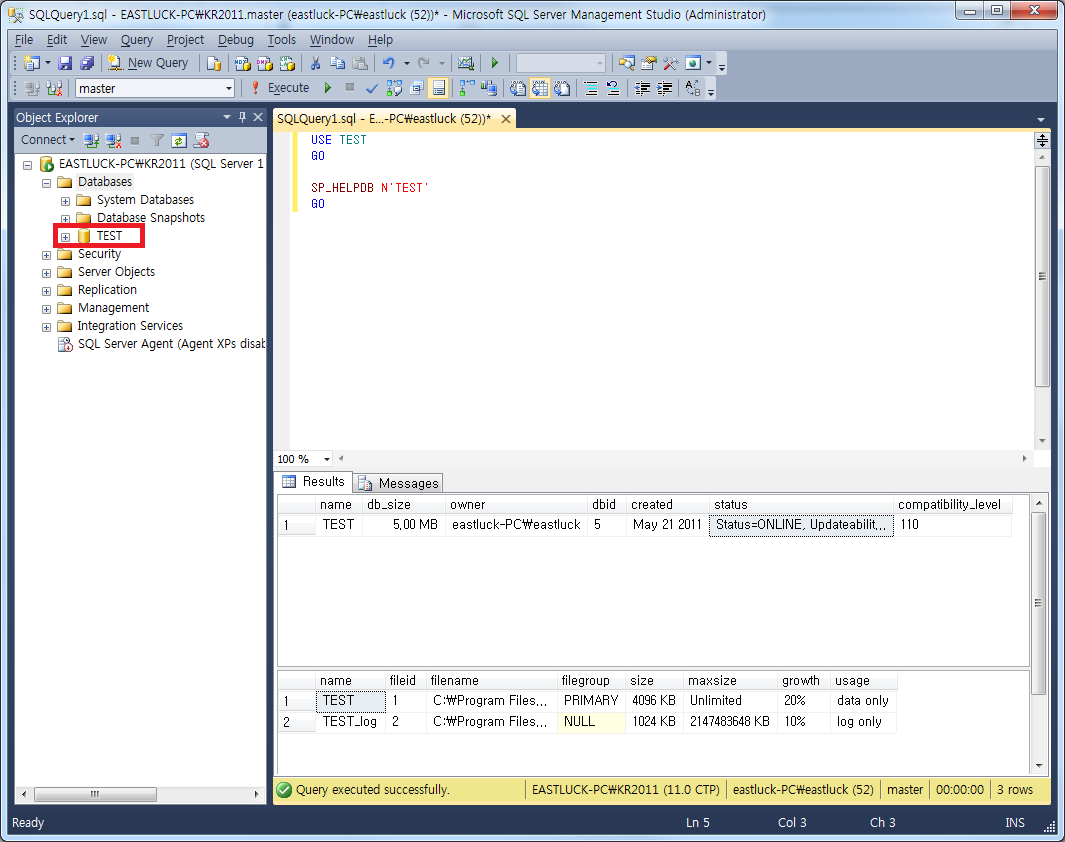Start debugging with the green arrow beside Execute
The width and height of the screenshot is (1065, 842).
tap(328, 88)
